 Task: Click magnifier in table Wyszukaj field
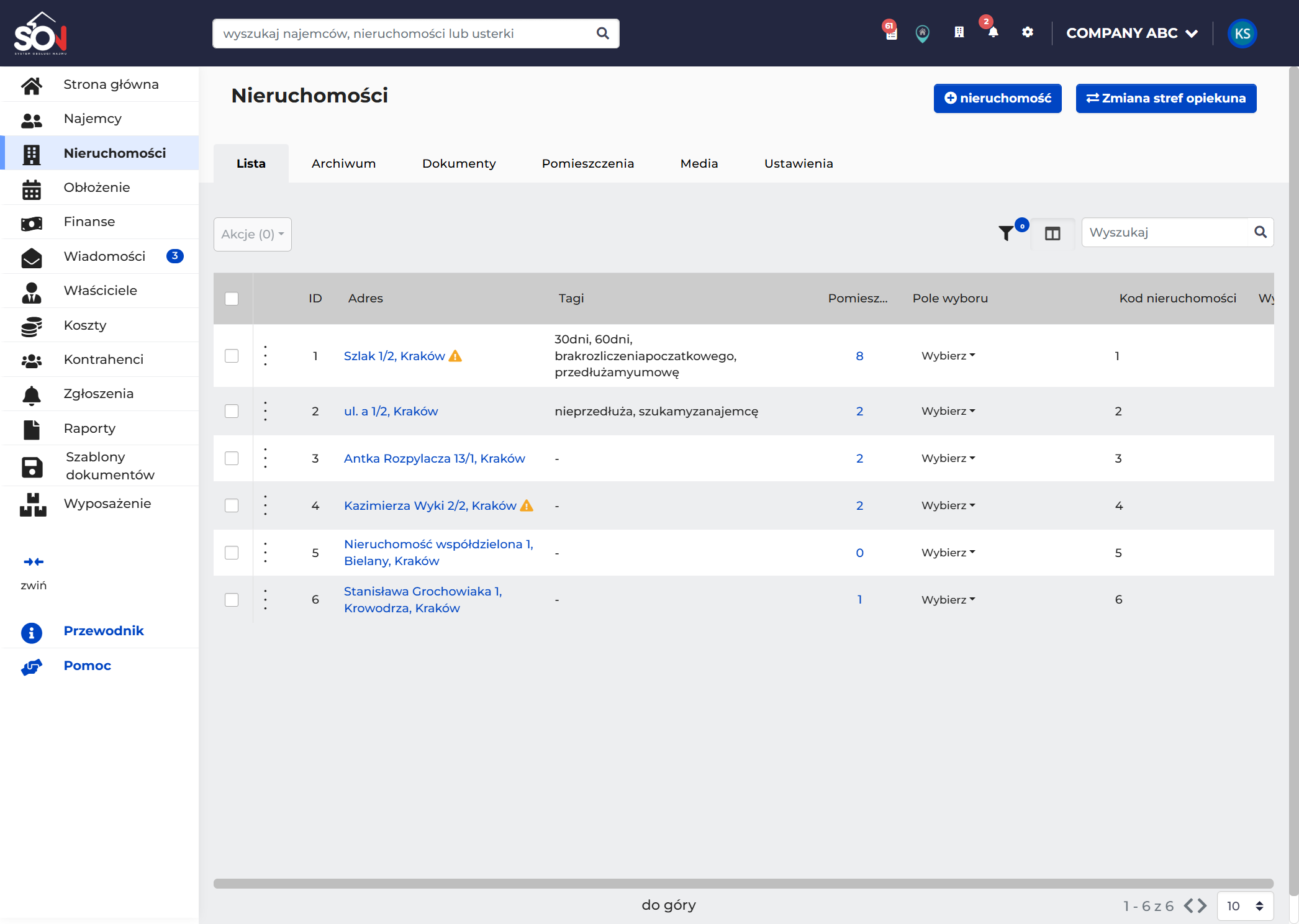tap(1261, 232)
